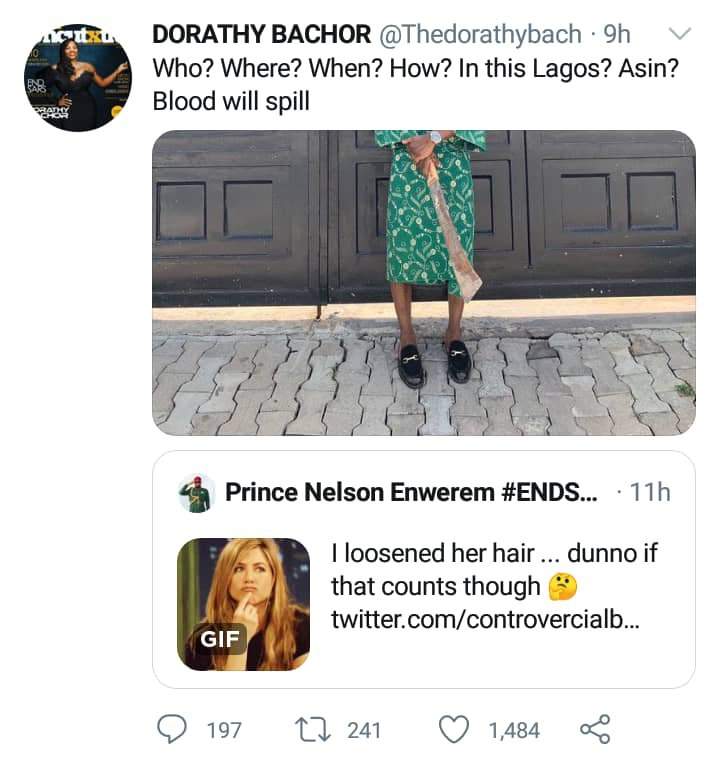View the green dress photo attachment
This screenshot has width=720, height=759.
[x=424, y=283]
